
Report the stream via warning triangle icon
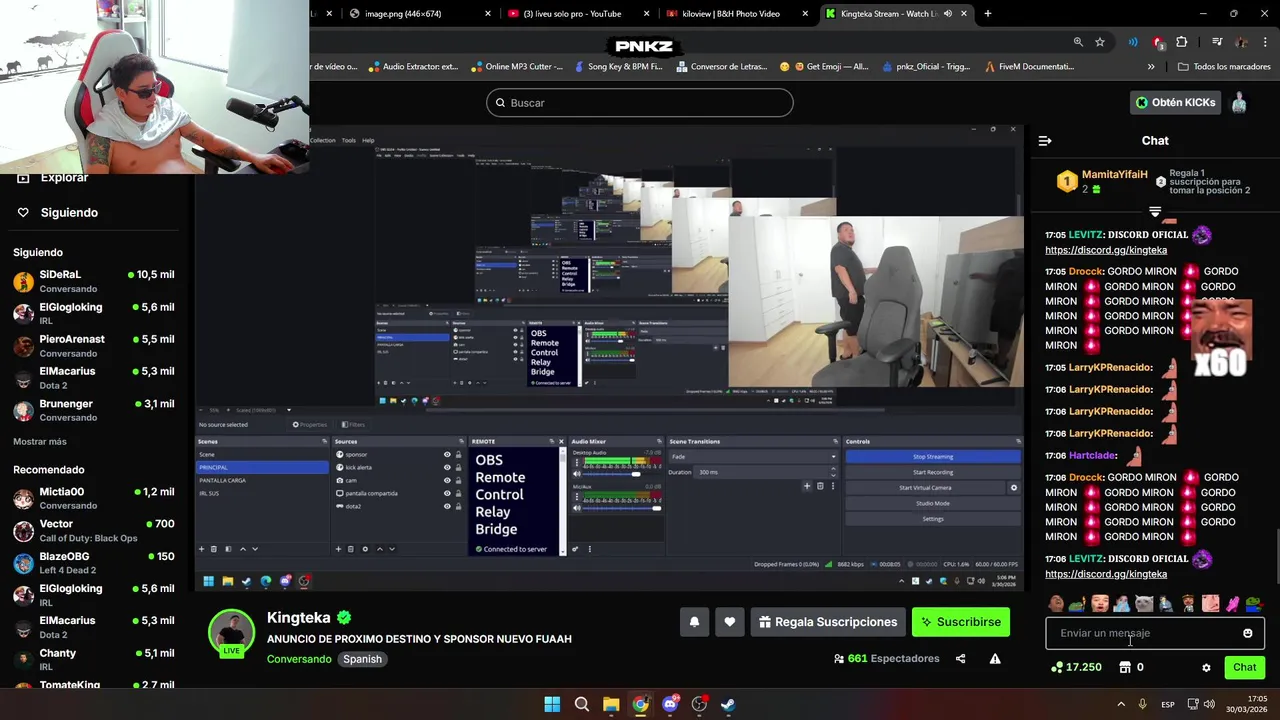[x=995, y=659]
